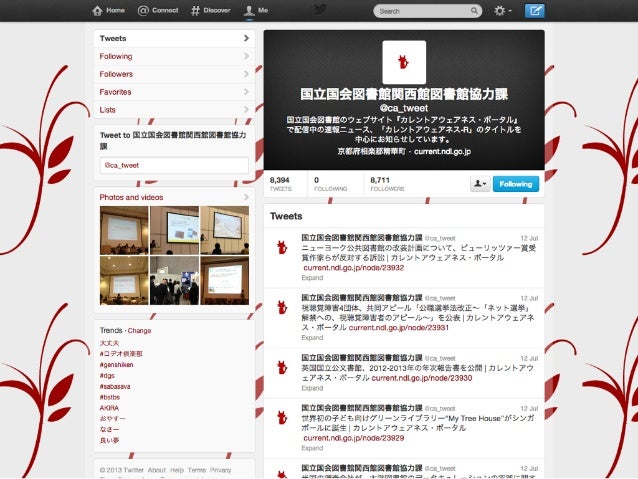Expand the tweet with node/23932
This screenshot has height=479, width=638.
pyautogui.click(x=312, y=278)
